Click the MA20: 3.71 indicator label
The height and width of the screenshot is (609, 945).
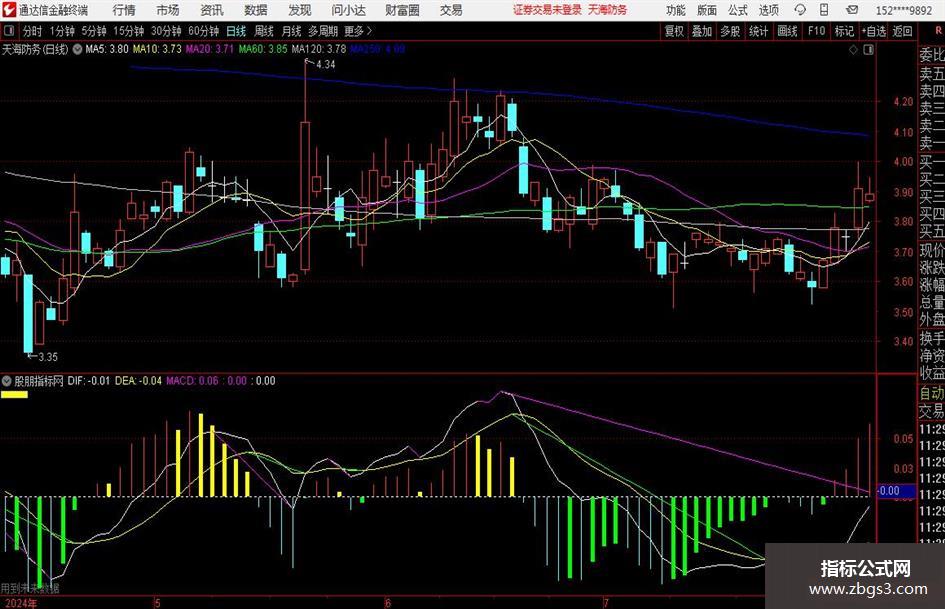tap(209, 49)
